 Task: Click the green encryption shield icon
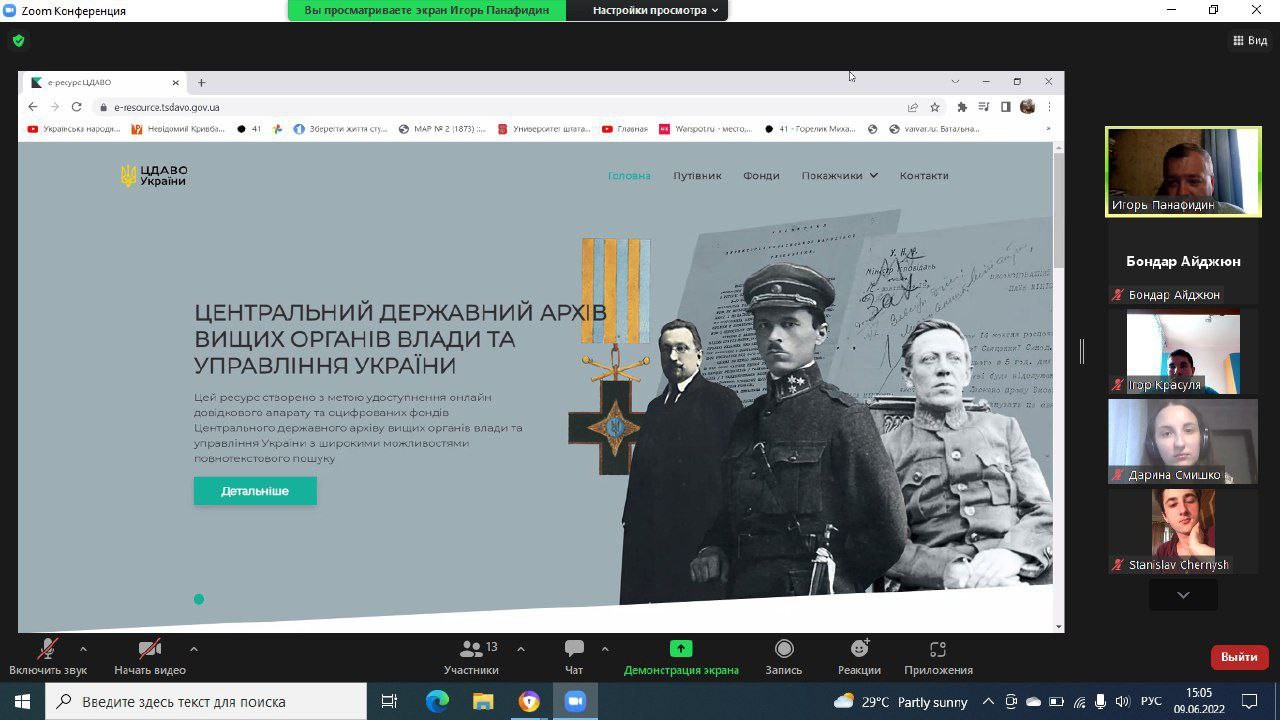[18, 41]
